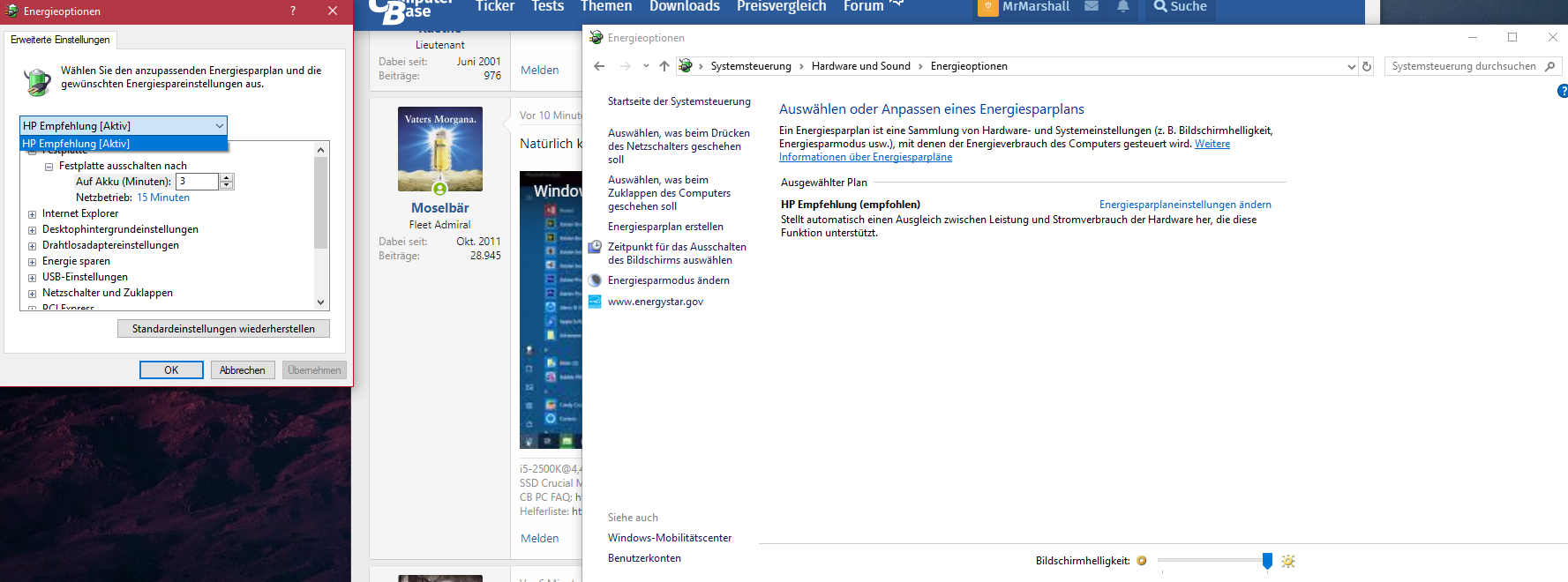Open the ComputerBase notifications bell
This screenshot has height=582, width=1568.
pos(1123,6)
